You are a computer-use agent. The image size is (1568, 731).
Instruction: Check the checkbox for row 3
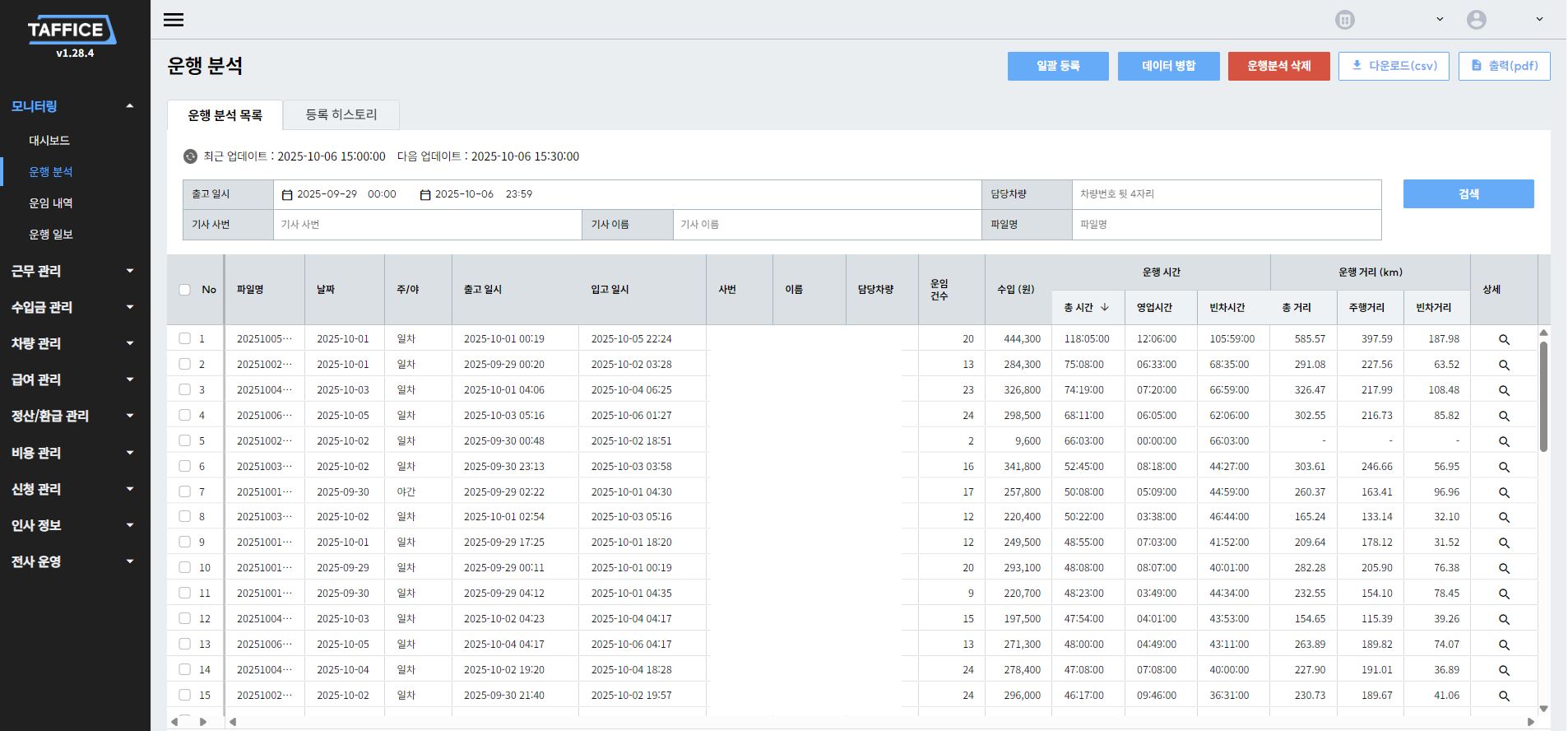184,389
